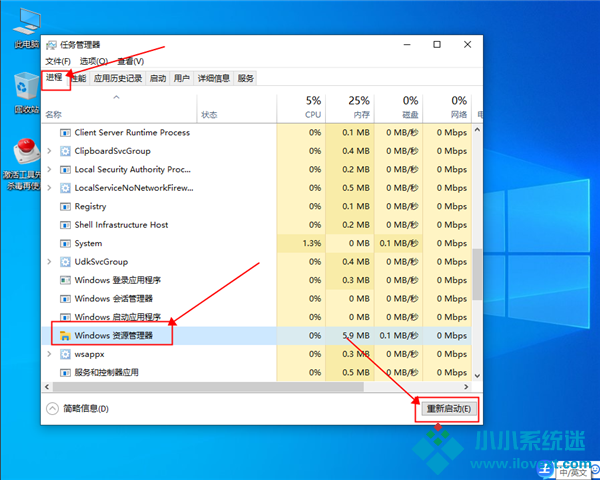Click the 简略信息 collapse arrow icon

click(52, 408)
